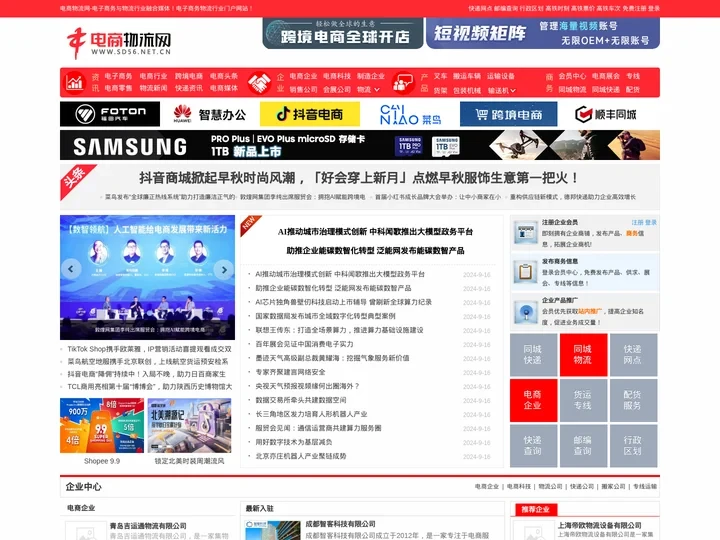Click the red 同城物流 tile

pos(583,355)
